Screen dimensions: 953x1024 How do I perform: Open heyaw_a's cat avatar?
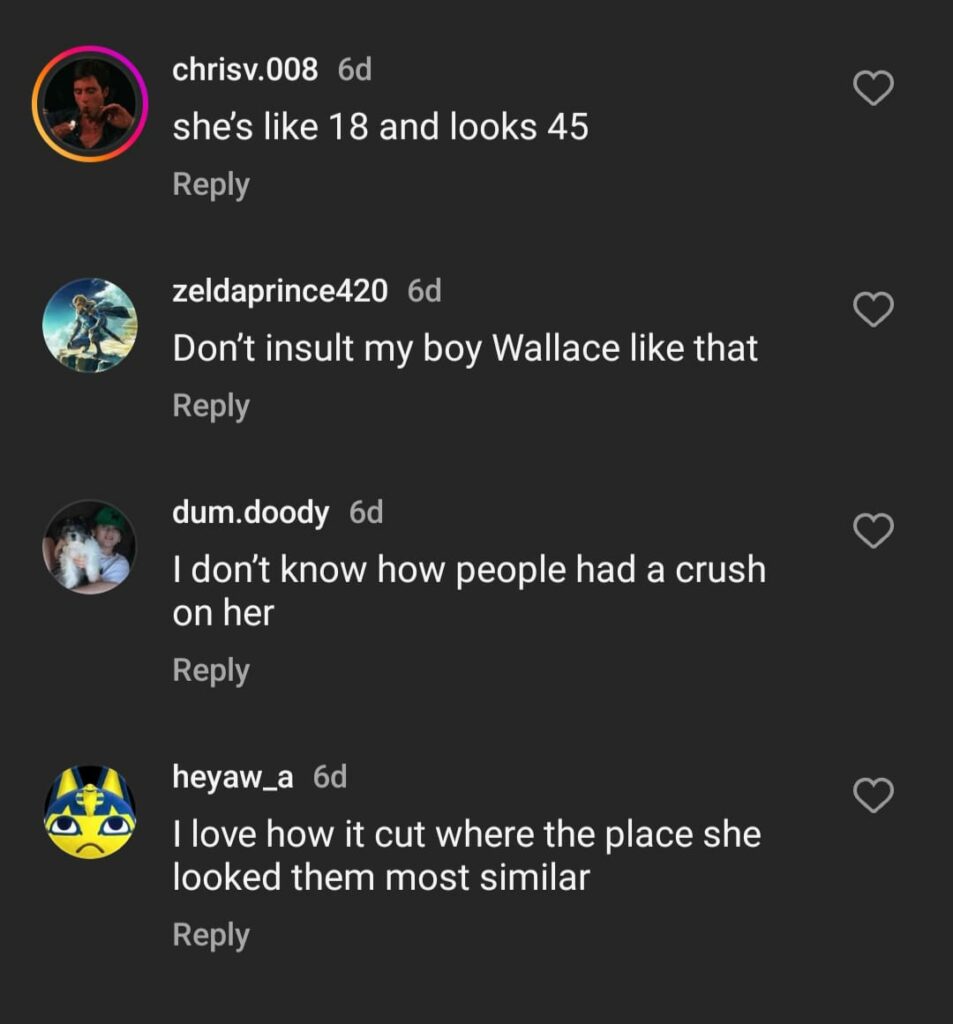click(x=90, y=812)
